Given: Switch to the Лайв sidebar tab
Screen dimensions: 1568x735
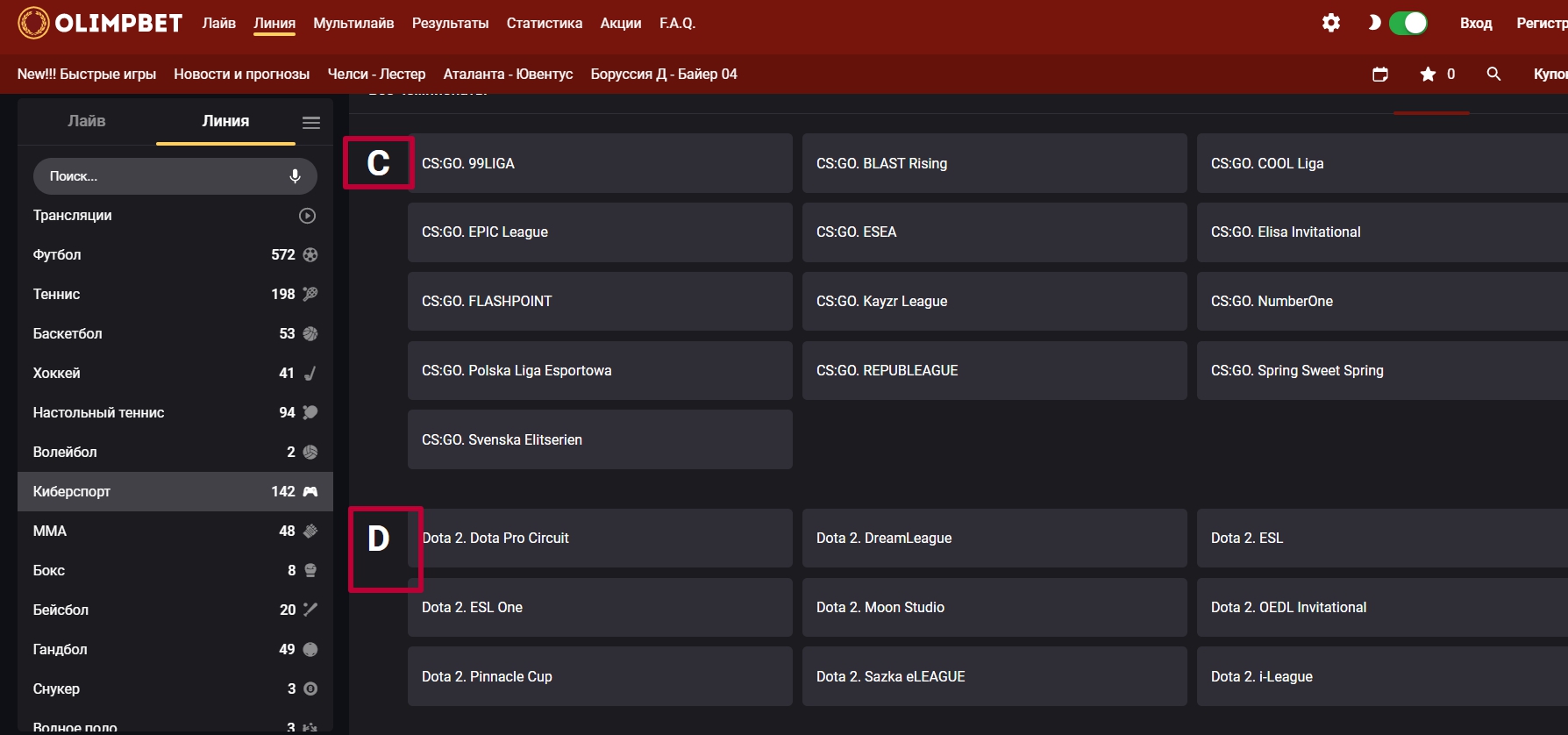Looking at the screenshot, I should [x=87, y=121].
